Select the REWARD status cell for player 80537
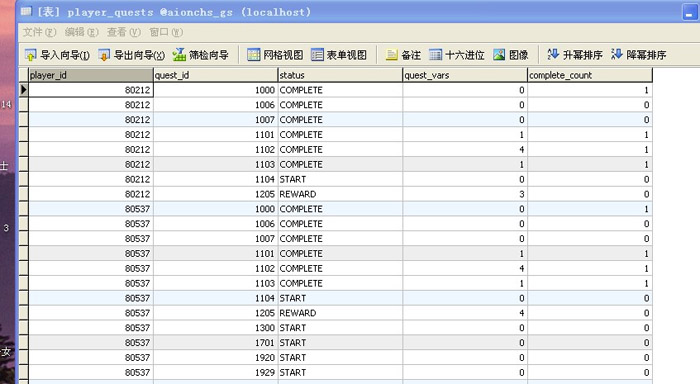Viewport: 700px width, 384px height. pyautogui.click(x=340, y=313)
